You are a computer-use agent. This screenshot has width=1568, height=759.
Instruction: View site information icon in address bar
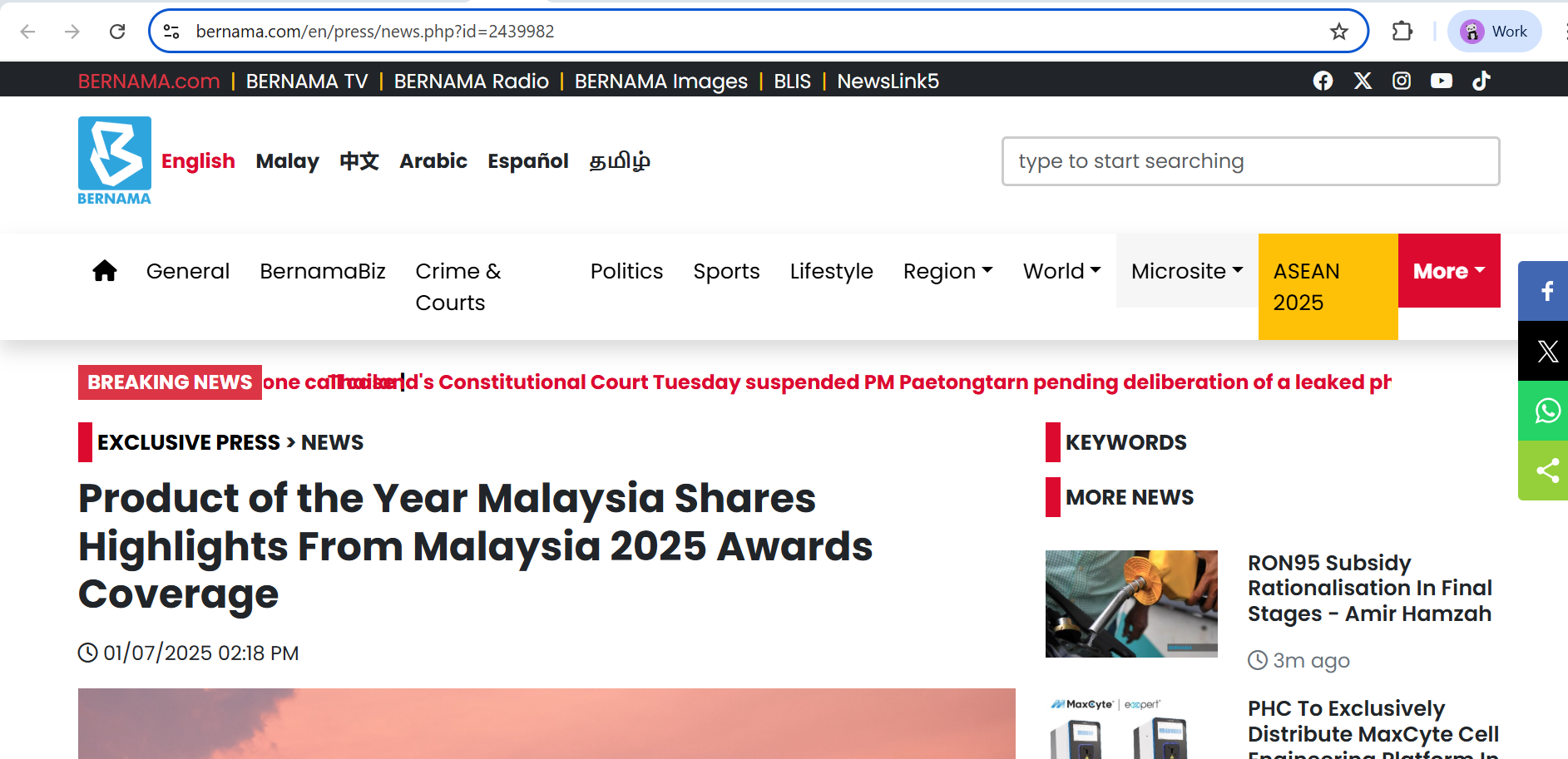coord(171,32)
